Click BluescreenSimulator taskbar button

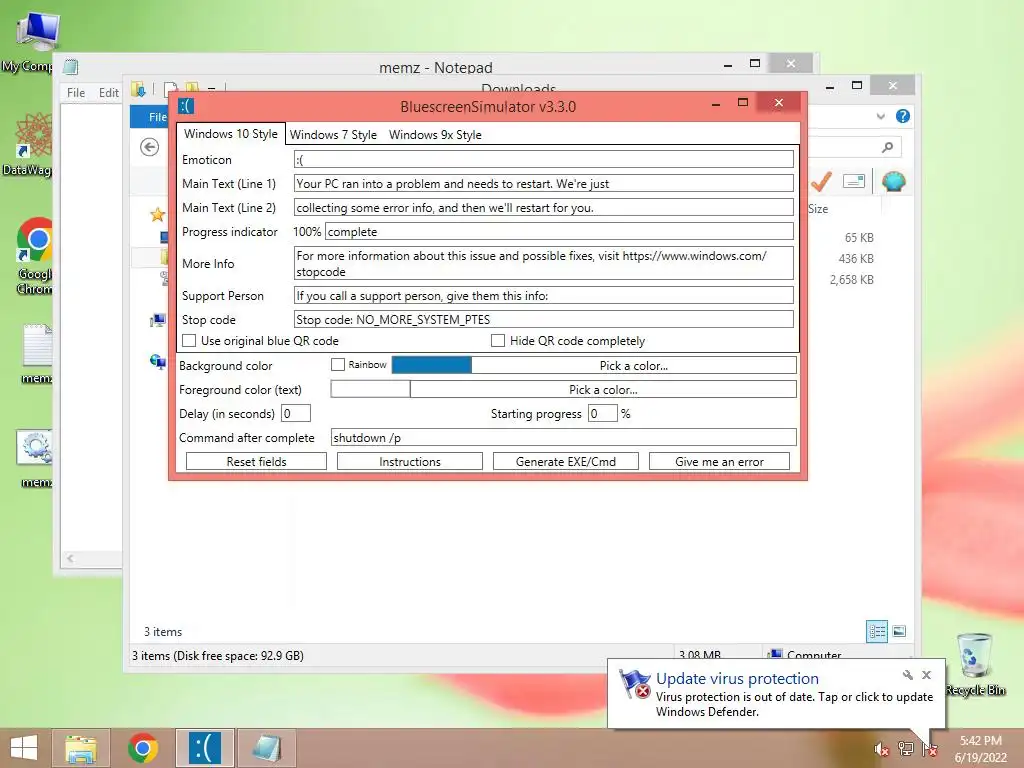pos(204,748)
